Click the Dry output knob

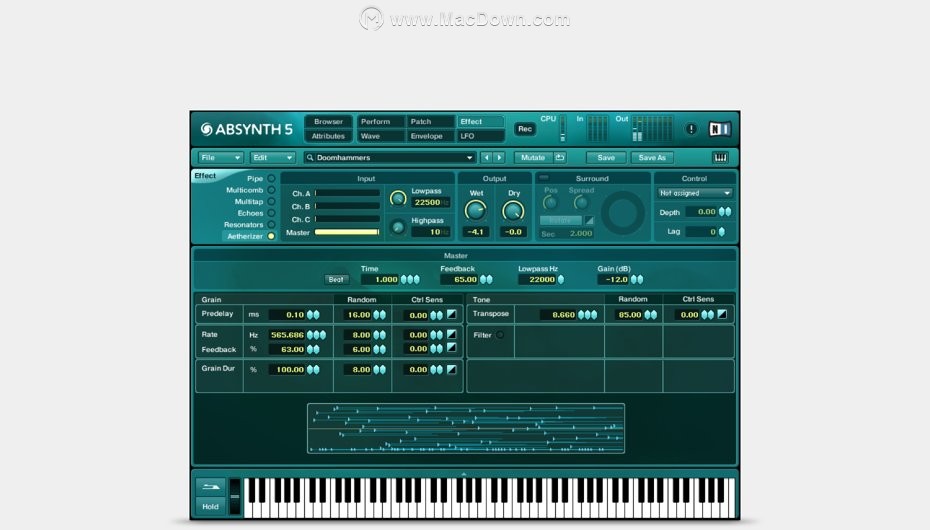[x=513, y=210]
